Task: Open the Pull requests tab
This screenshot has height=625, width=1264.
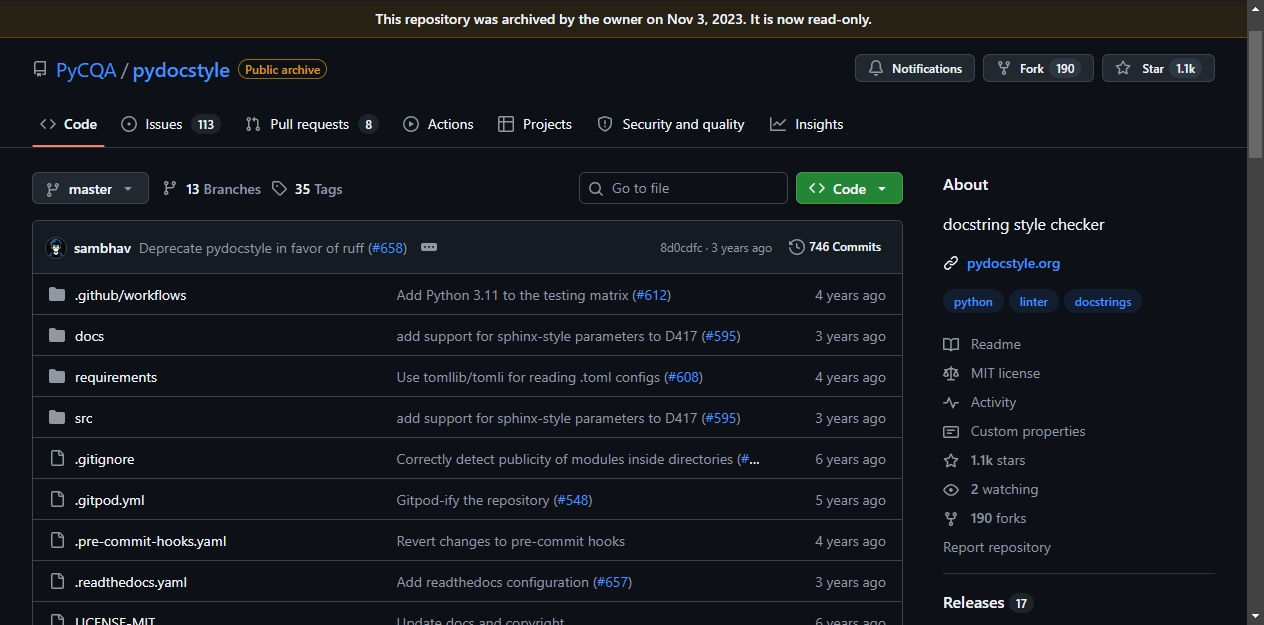Action: 312,124
